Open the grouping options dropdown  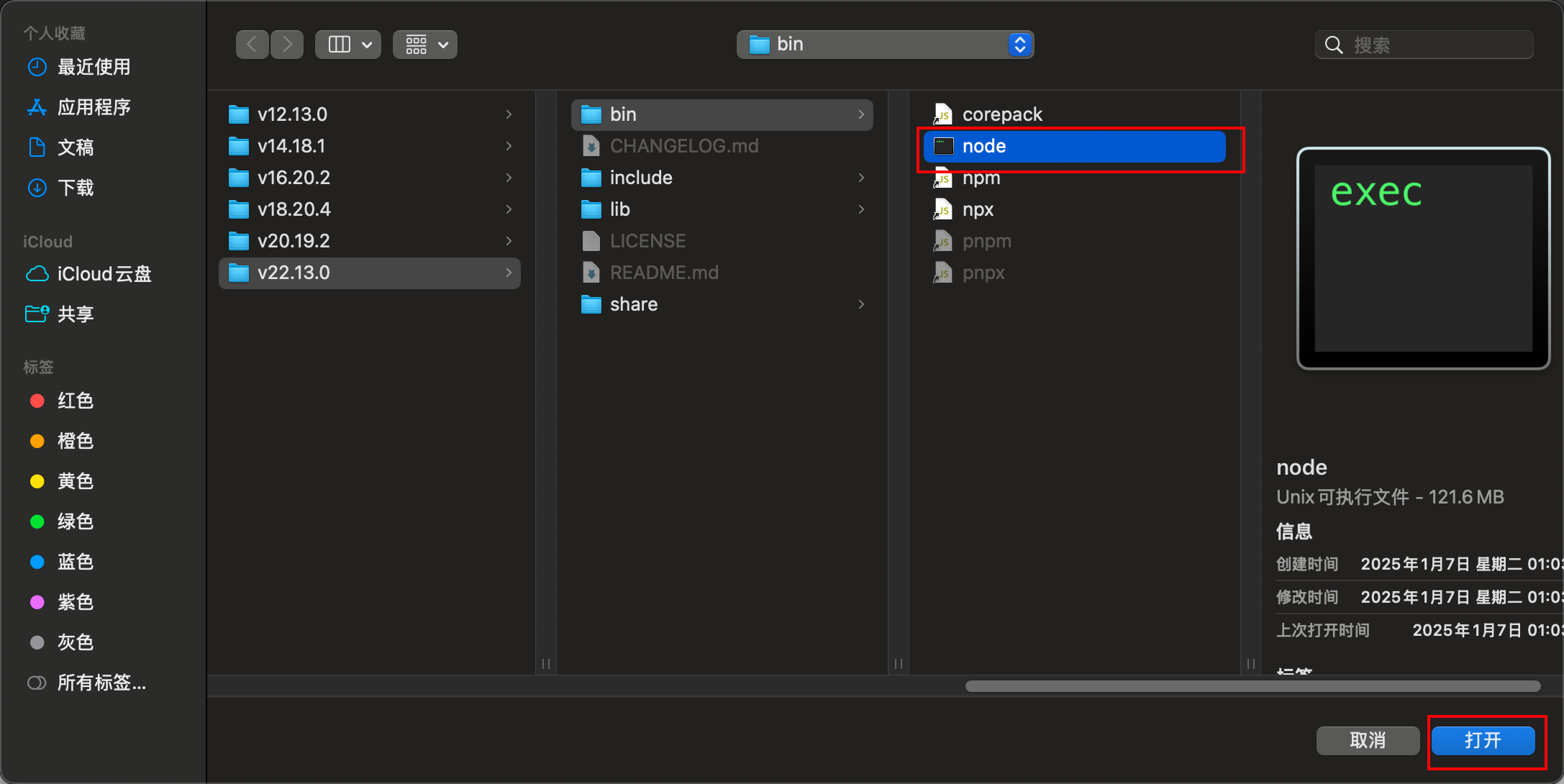click(x=425, y=45)
